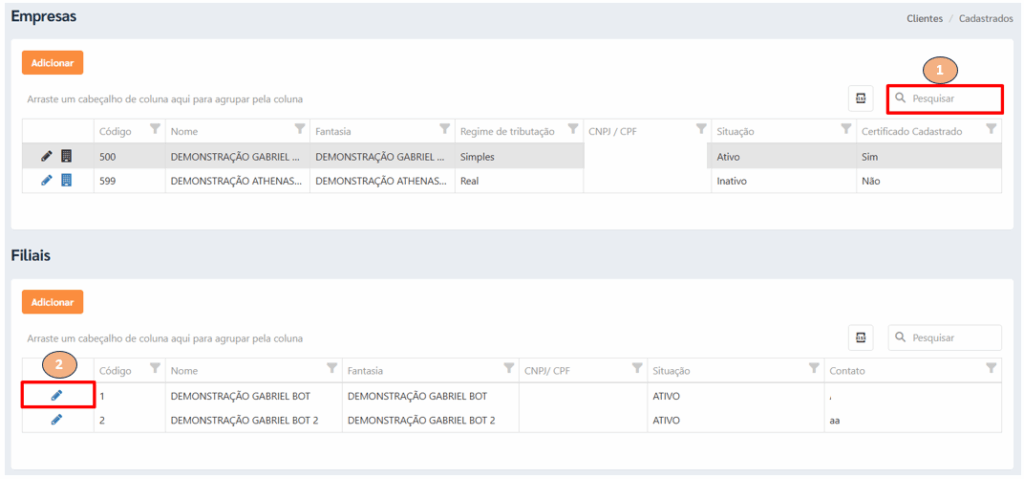
Task: Edit company 599 with pencil icon
Action: 46,181
